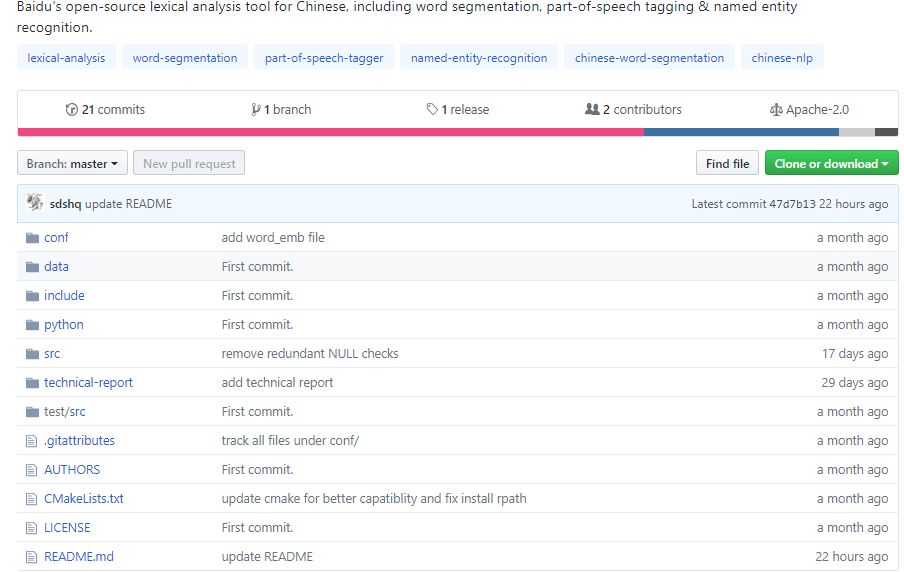Click the New pull request button
This screenshot has width=904, height=572.
coord(189,163)
